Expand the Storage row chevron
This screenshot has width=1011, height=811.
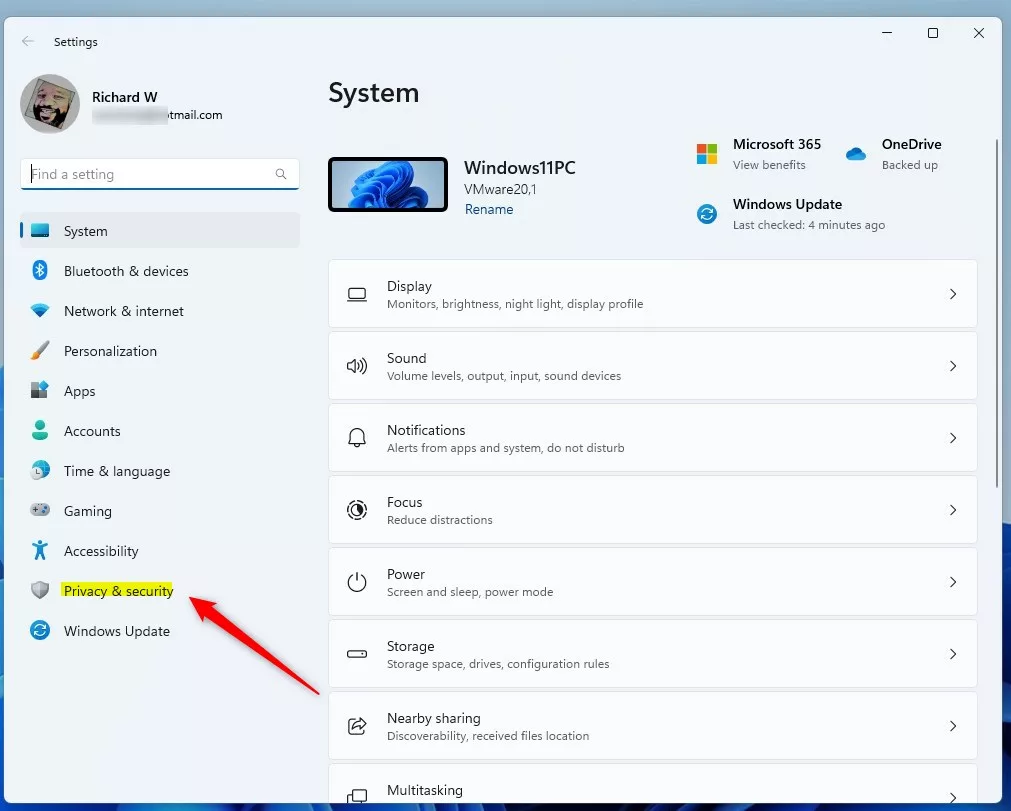[x=951, y=654]
